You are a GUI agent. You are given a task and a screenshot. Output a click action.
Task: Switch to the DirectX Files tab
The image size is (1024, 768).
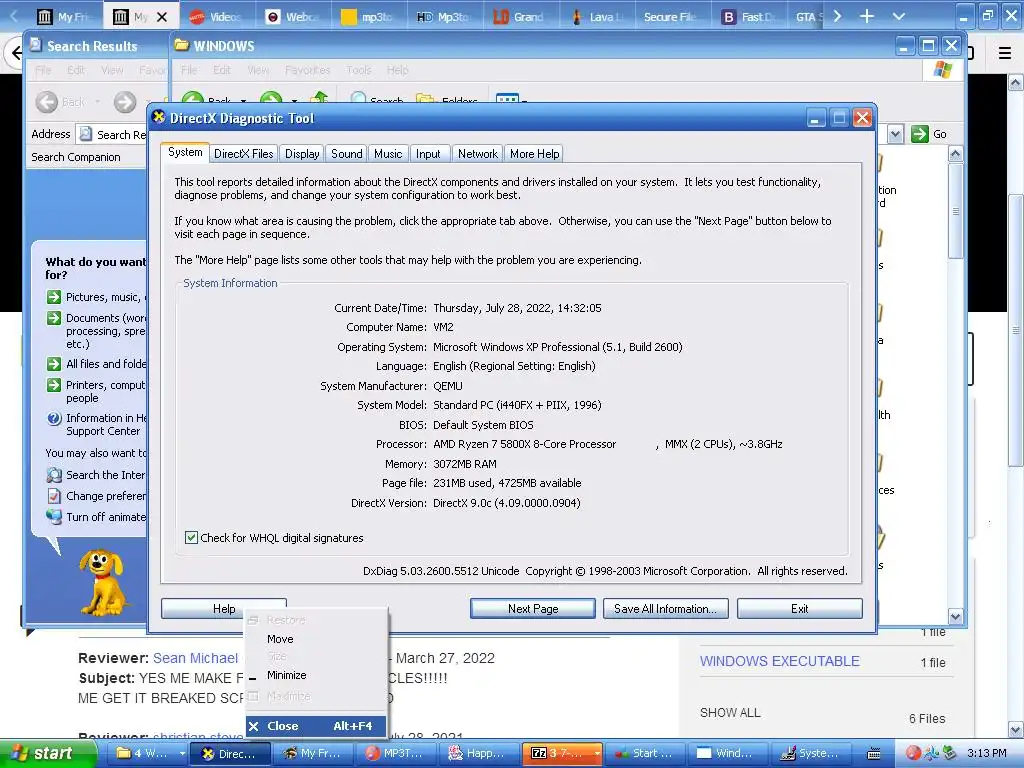tap(244, 153)
